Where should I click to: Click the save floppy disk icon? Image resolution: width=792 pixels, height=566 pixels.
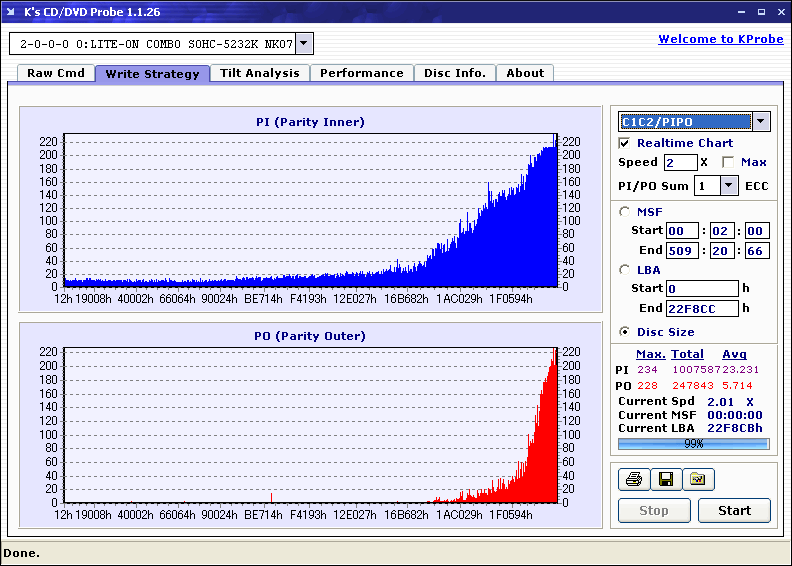click(666, 479)
